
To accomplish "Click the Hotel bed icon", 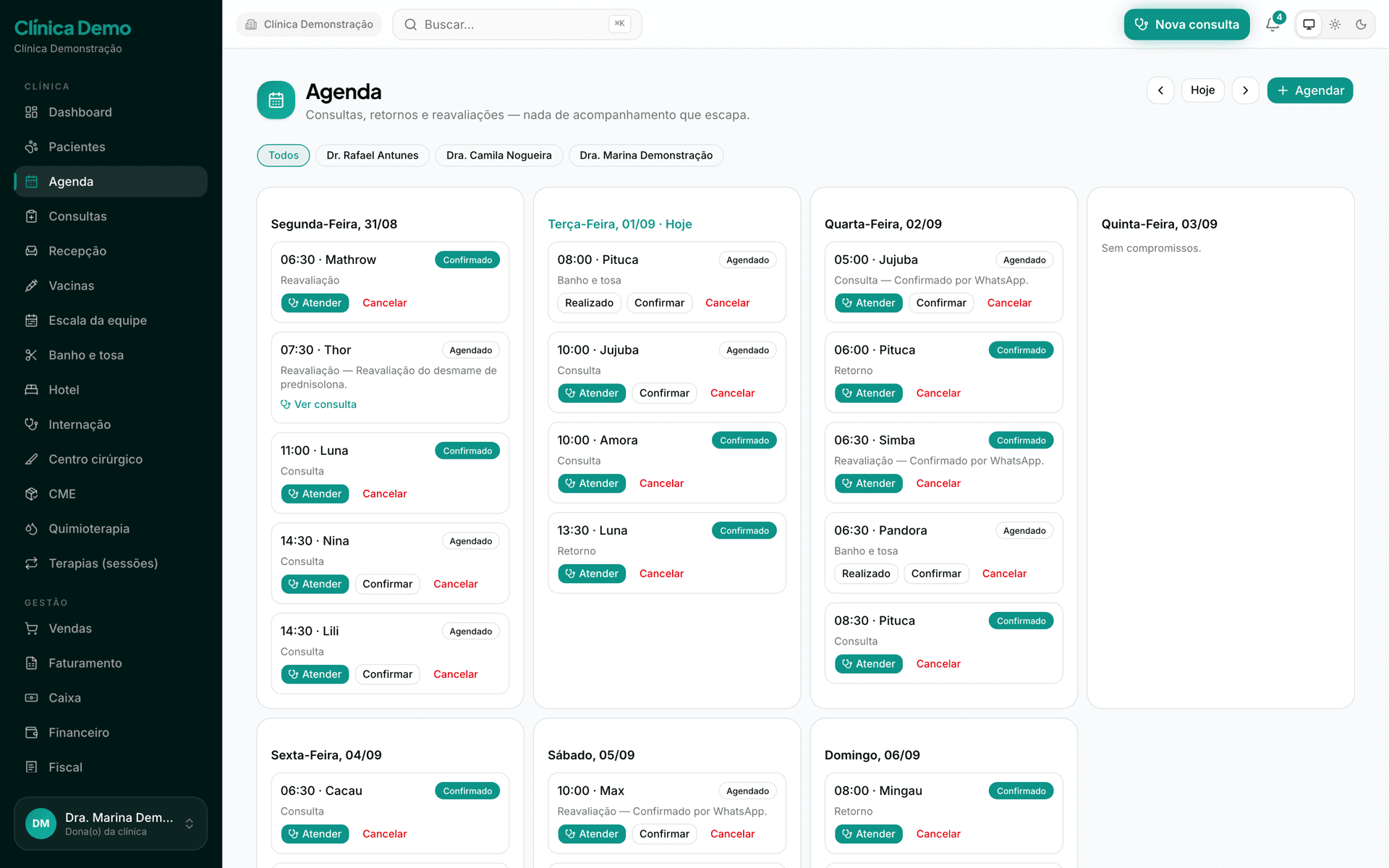I will (31, 390).
